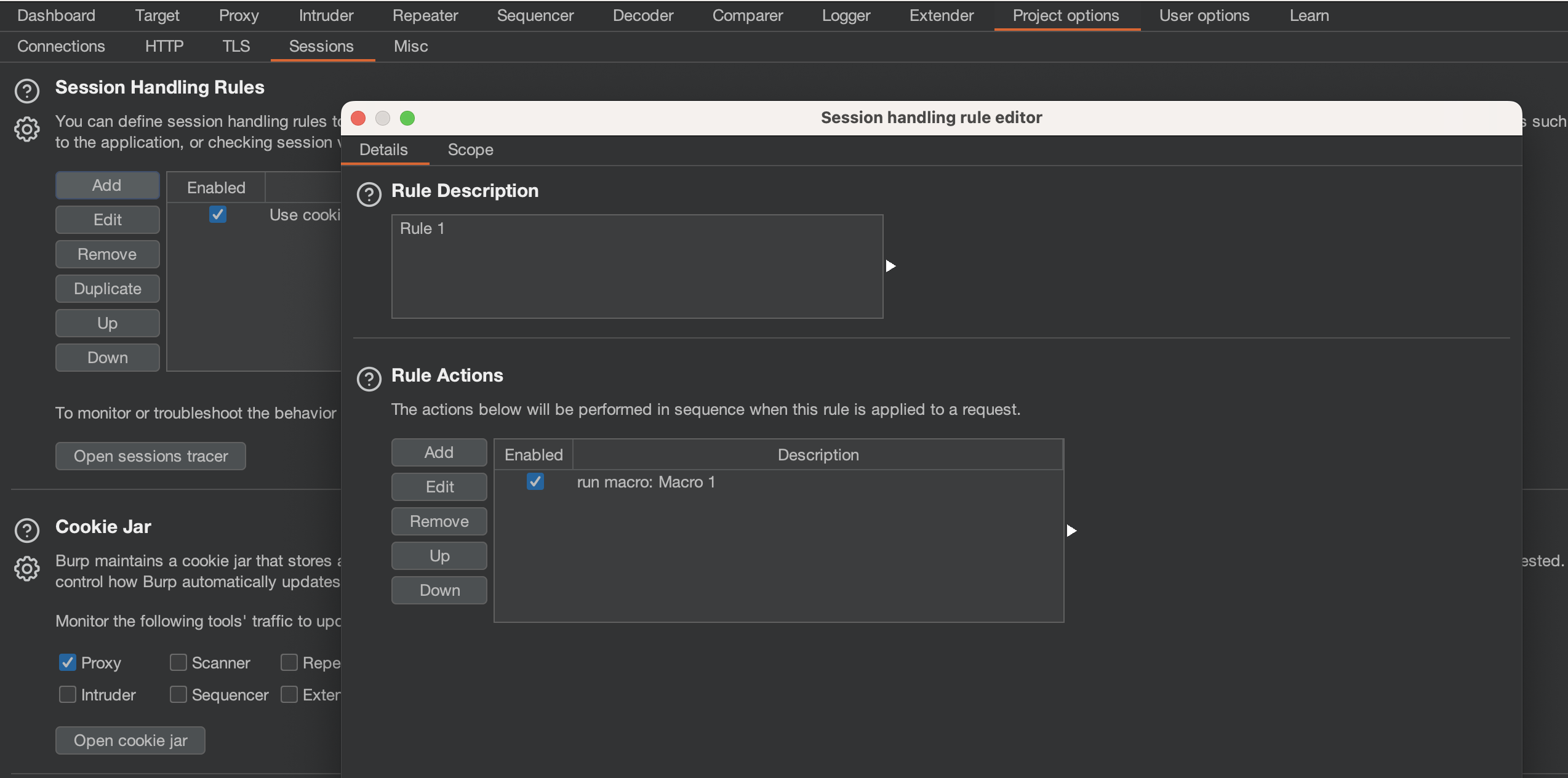
Task: Add a new rule action
Action: point(439,452)
